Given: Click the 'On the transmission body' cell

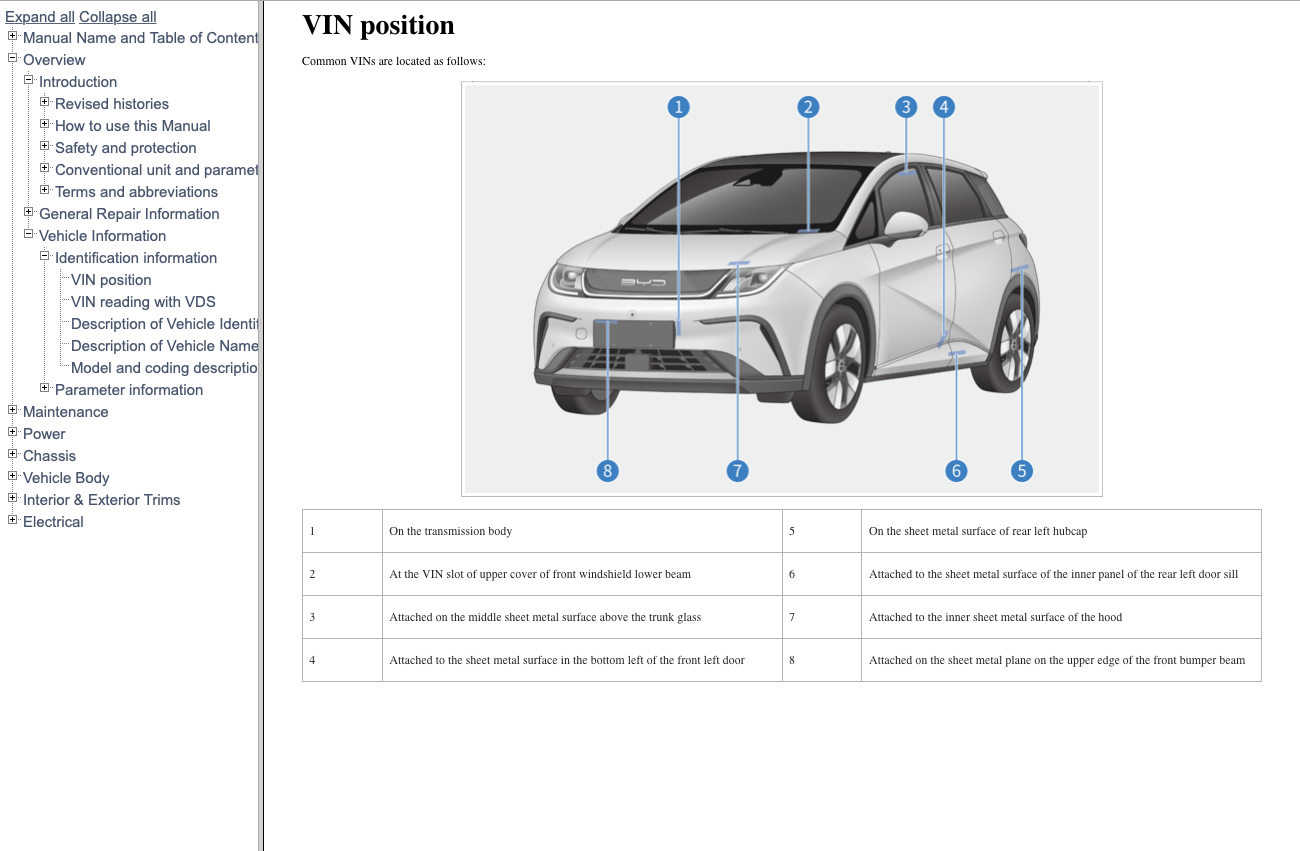Looking at the screenshot, I should click(582, 531).
